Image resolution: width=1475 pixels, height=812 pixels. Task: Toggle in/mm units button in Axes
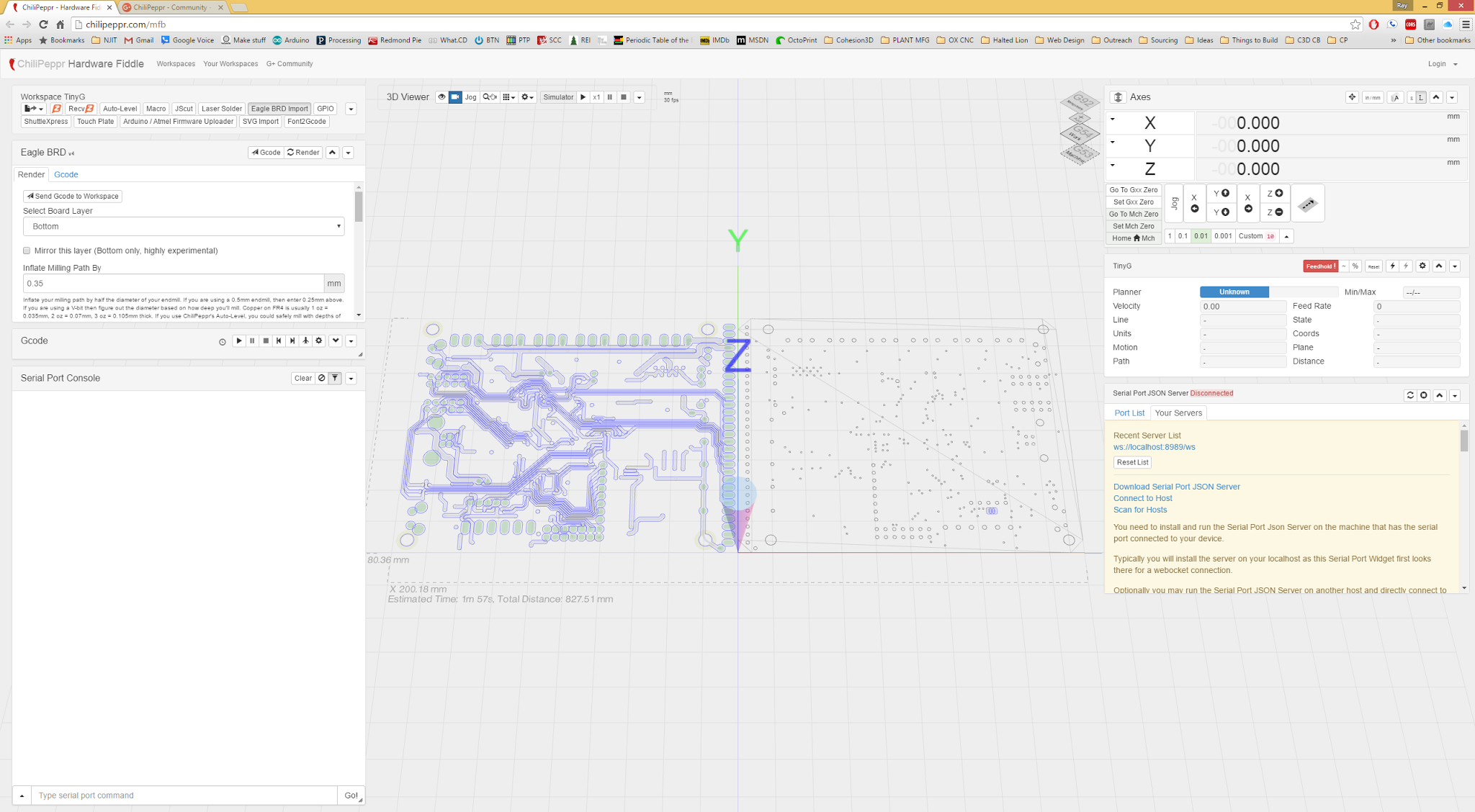click(1372, 97)
